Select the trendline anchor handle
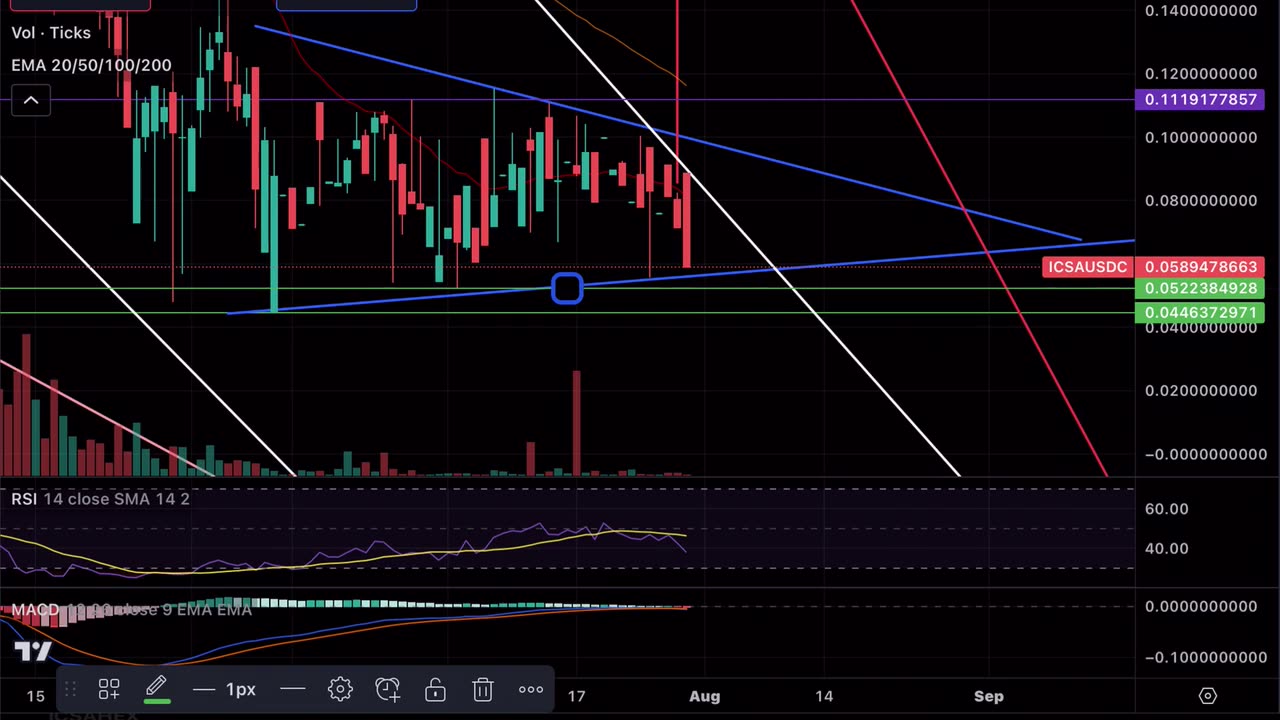The width and height of the screenshot is (1280, 720). tap(567, 289)
